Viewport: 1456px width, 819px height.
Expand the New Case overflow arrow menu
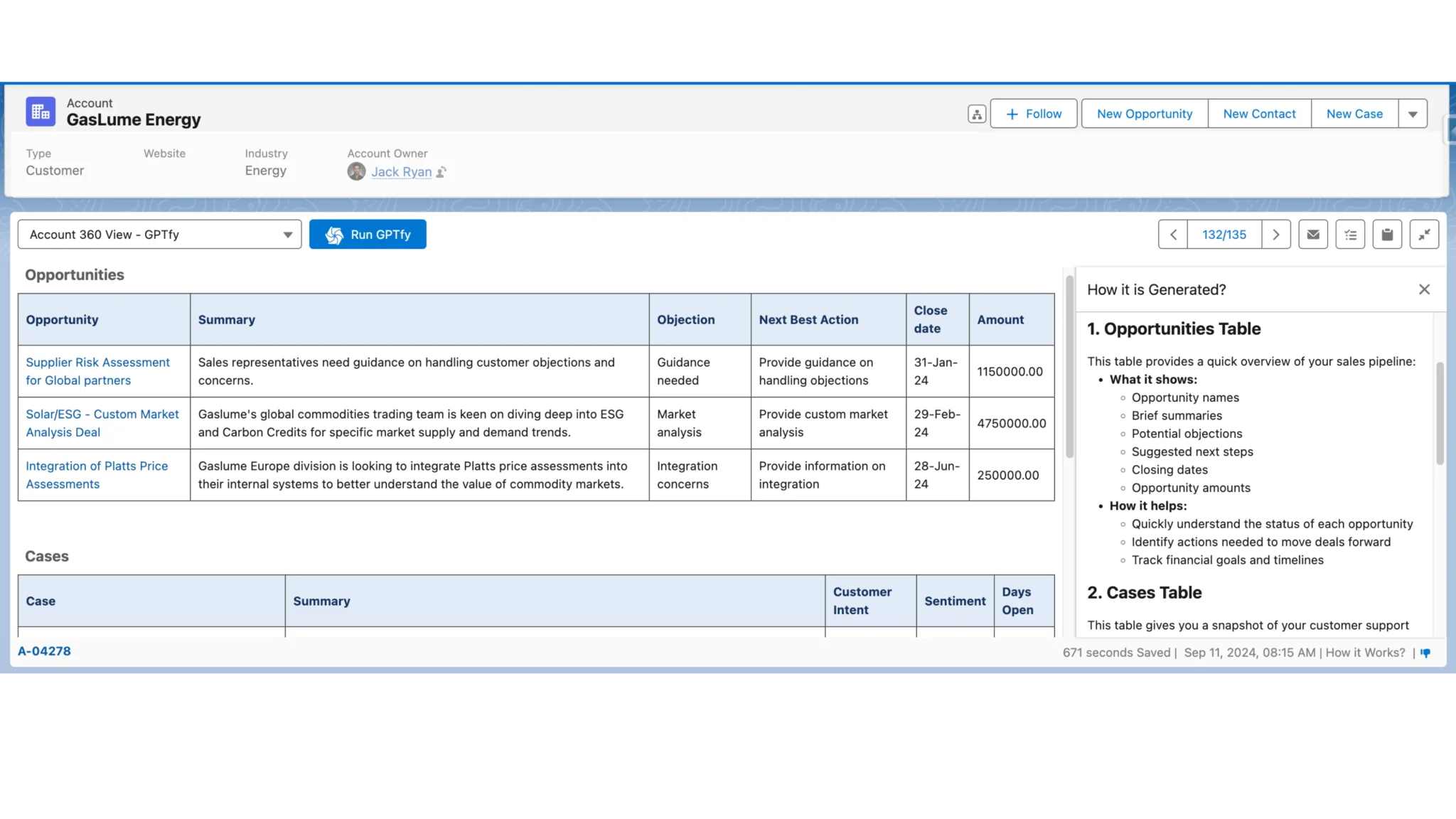point(1413,113)
